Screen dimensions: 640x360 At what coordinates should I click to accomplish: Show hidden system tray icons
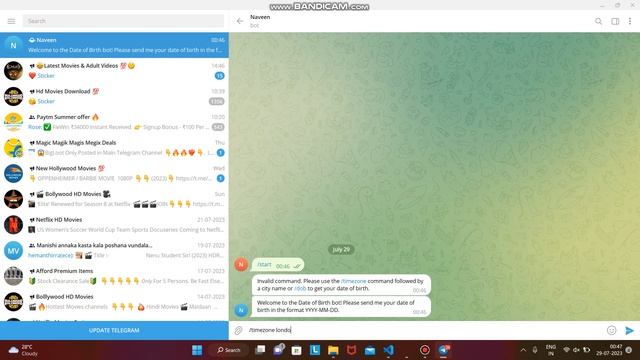coord(523,350)
